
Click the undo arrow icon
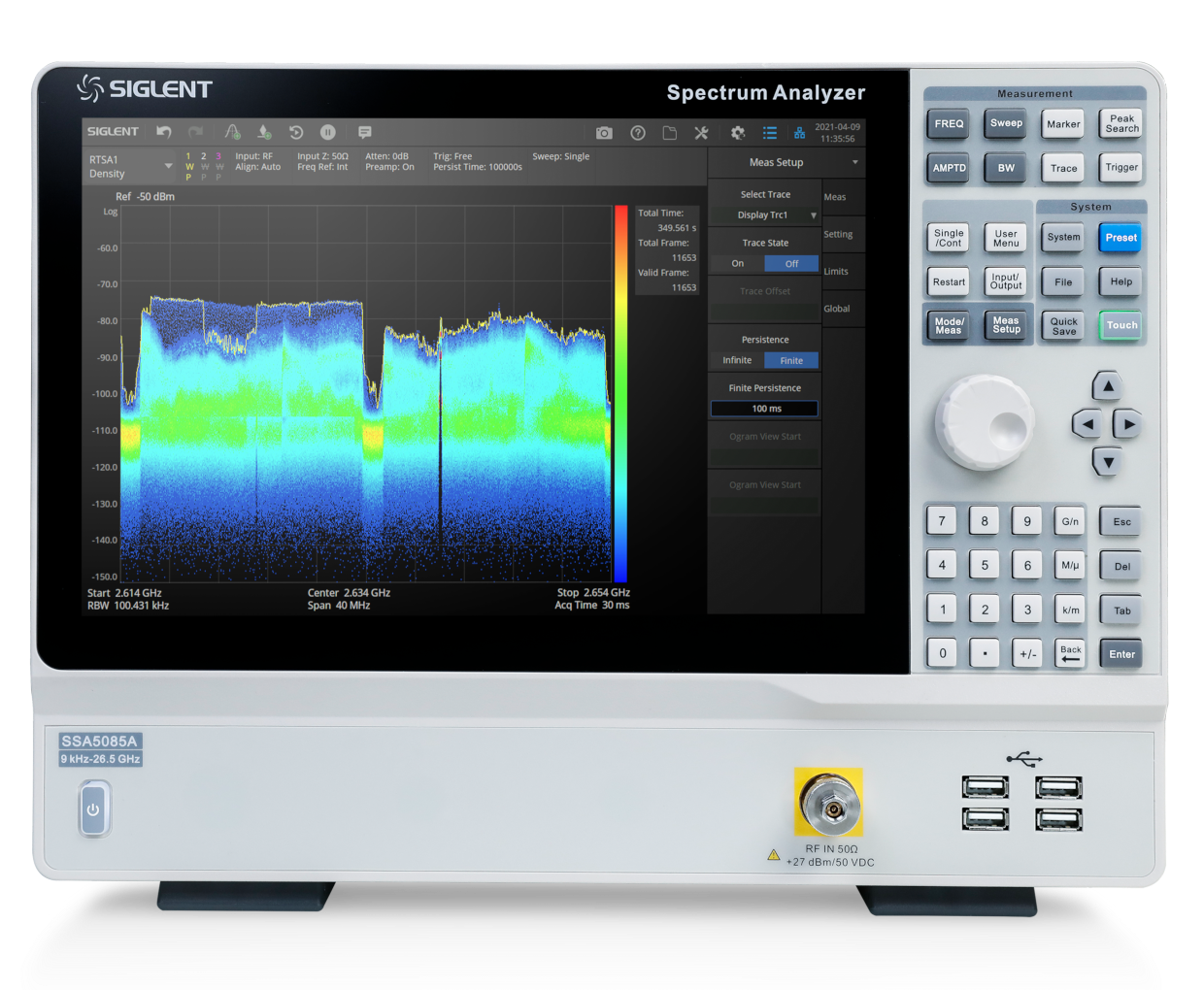coord(164,132)
